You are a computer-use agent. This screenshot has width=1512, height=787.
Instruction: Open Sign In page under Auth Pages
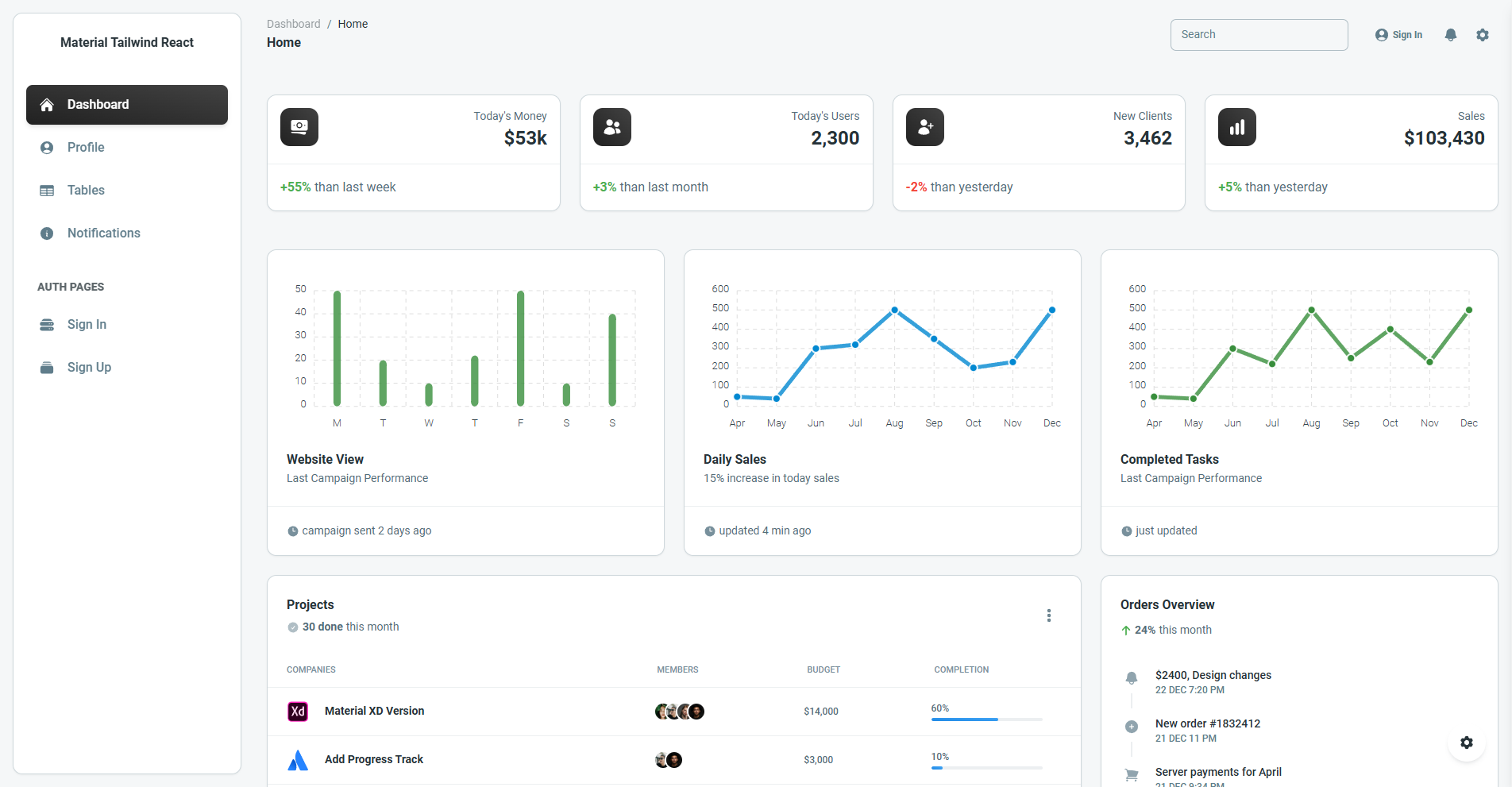tap(127, 325)
